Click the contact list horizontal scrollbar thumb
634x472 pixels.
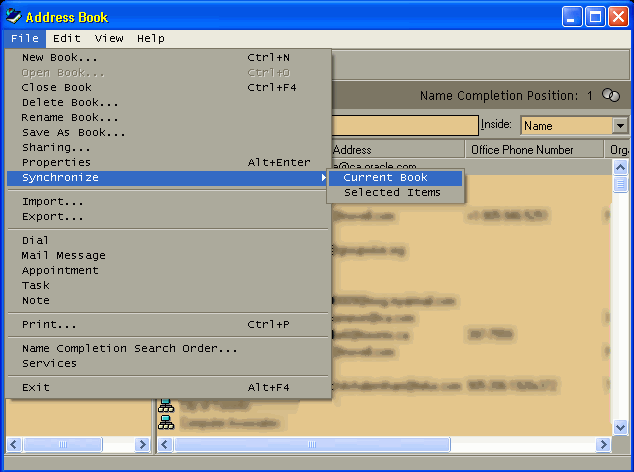312,444
